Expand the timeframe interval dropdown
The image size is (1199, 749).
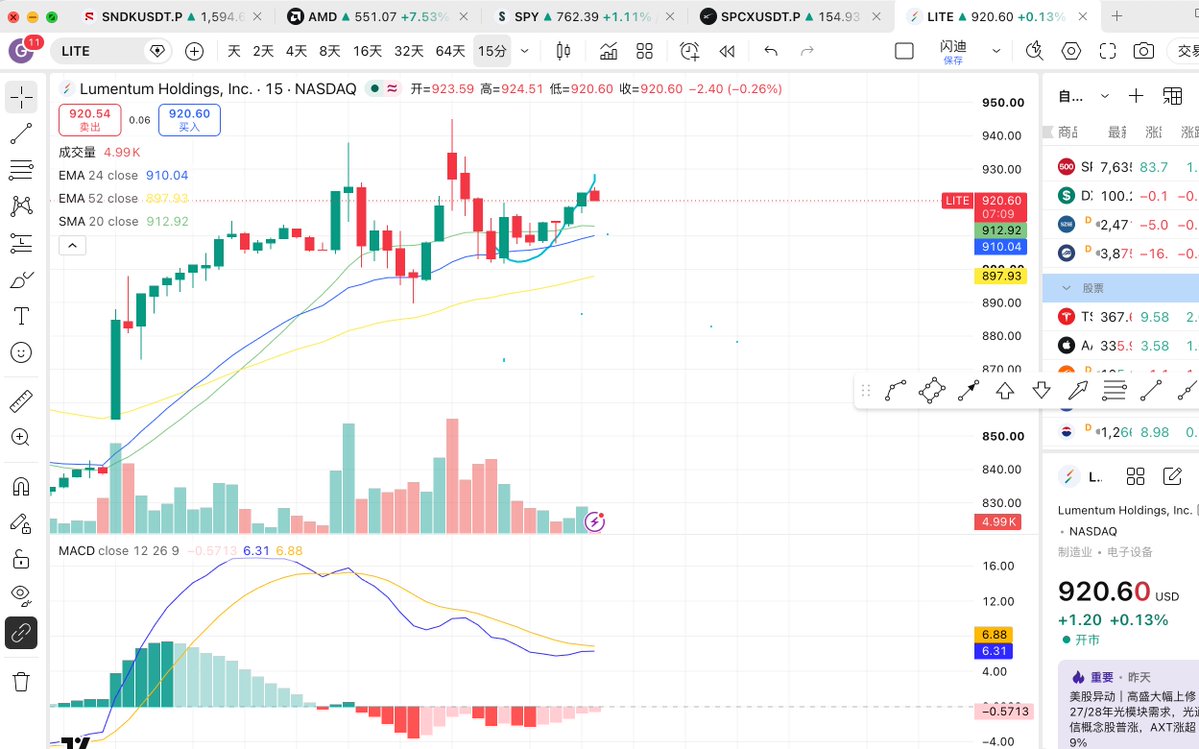click(525, 51)
